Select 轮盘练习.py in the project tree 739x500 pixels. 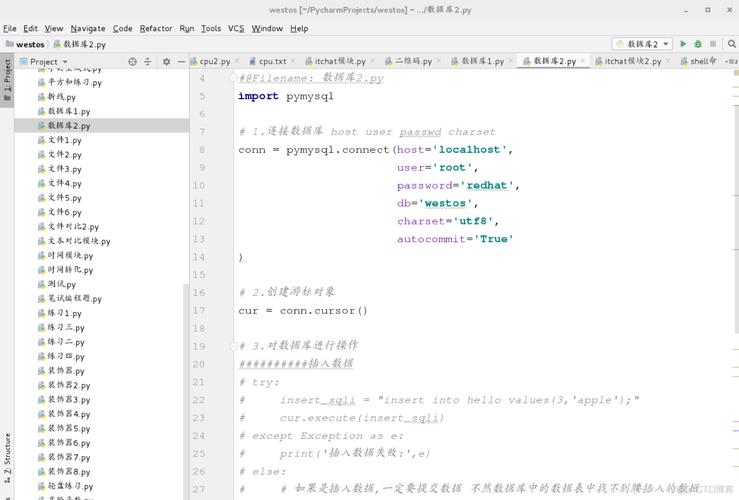click(x=101, y=486)
